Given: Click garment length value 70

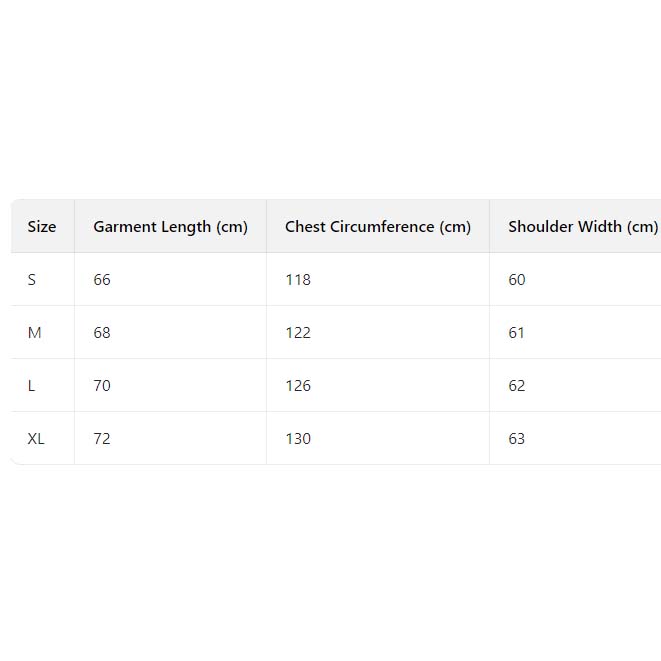Looking at the screenshot, I should pyautogui.click(x=102, y=386).
